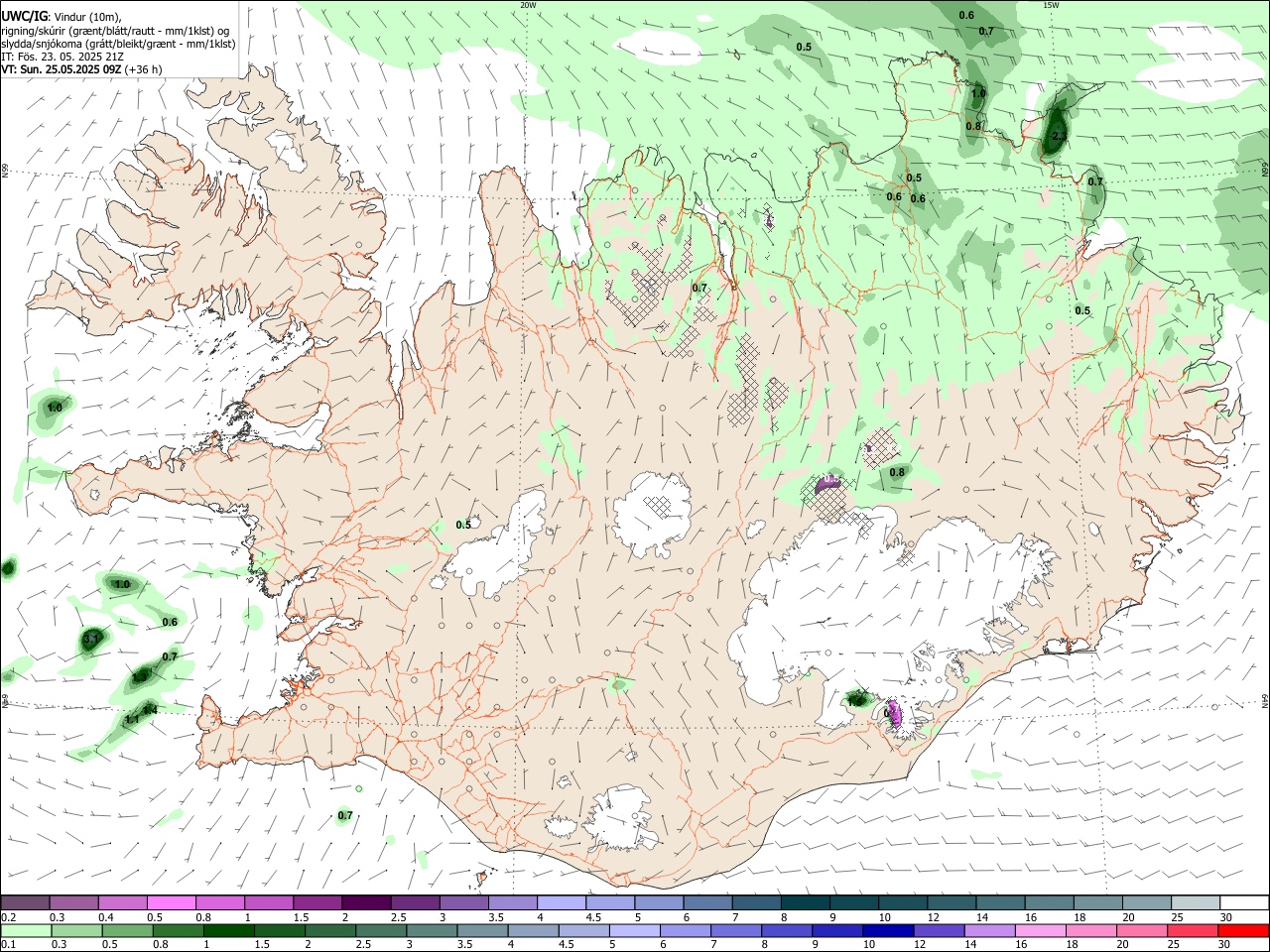The image size is (1270, 952).
Task: Click the light pink 16 swatch in the lower legend
Action: pos(1040,930)
